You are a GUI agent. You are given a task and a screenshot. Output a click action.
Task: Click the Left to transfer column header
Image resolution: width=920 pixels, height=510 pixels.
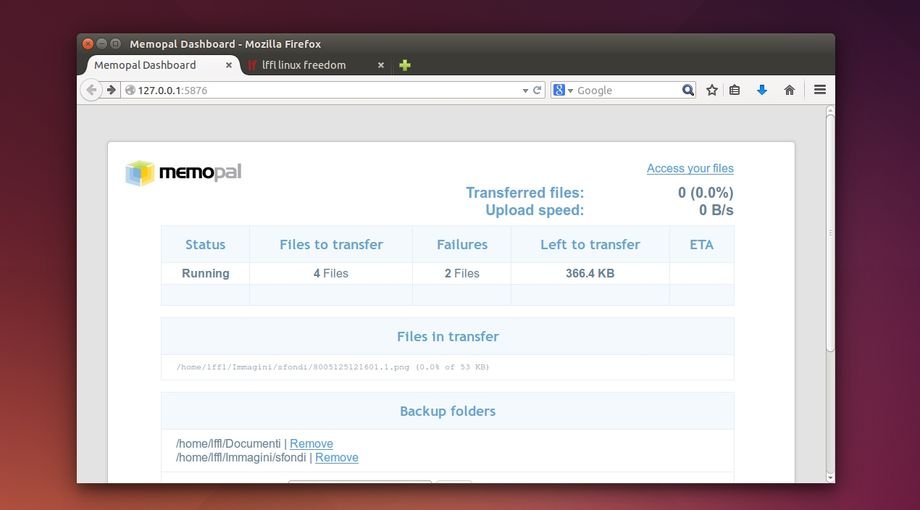590,244
